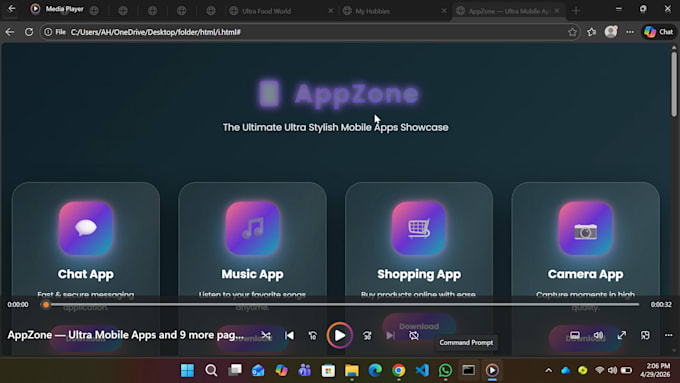Open Command Prompt from the taskbar
Viewport: 680px width, 383px height.
(x=468, y=370)
